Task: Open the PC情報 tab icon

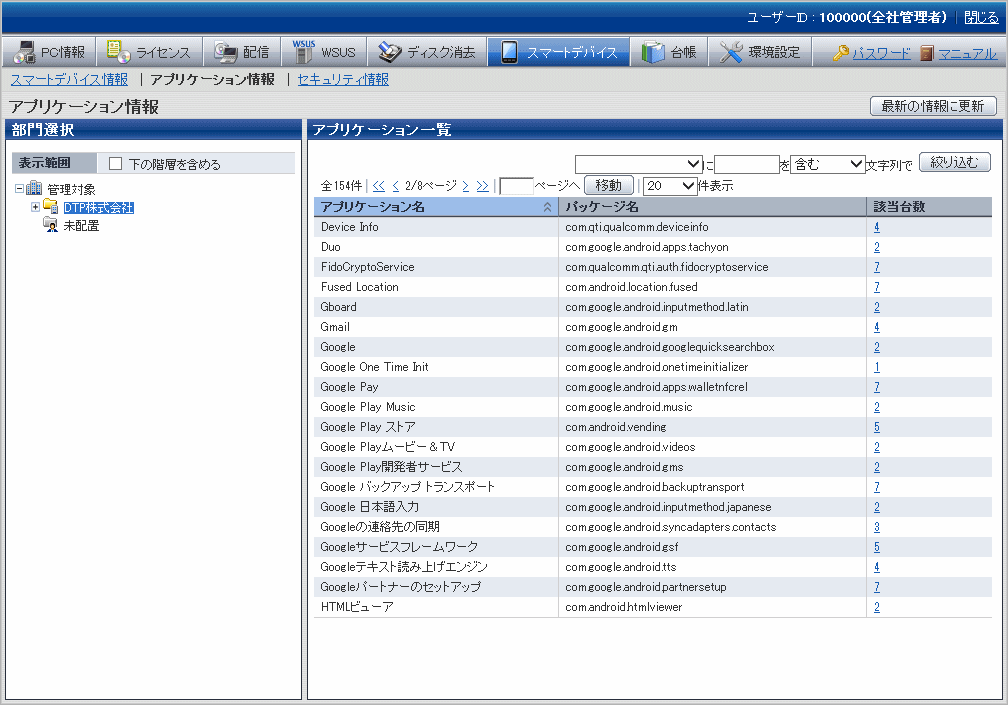Action: point(25,52)
